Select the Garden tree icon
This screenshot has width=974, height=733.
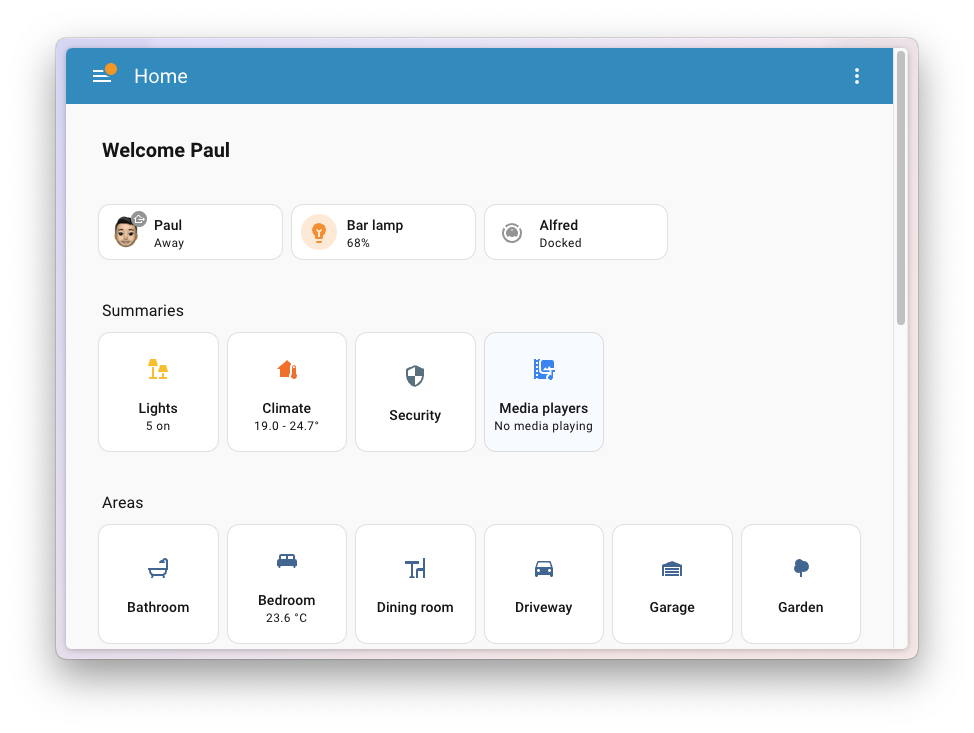tap(800, 568)
